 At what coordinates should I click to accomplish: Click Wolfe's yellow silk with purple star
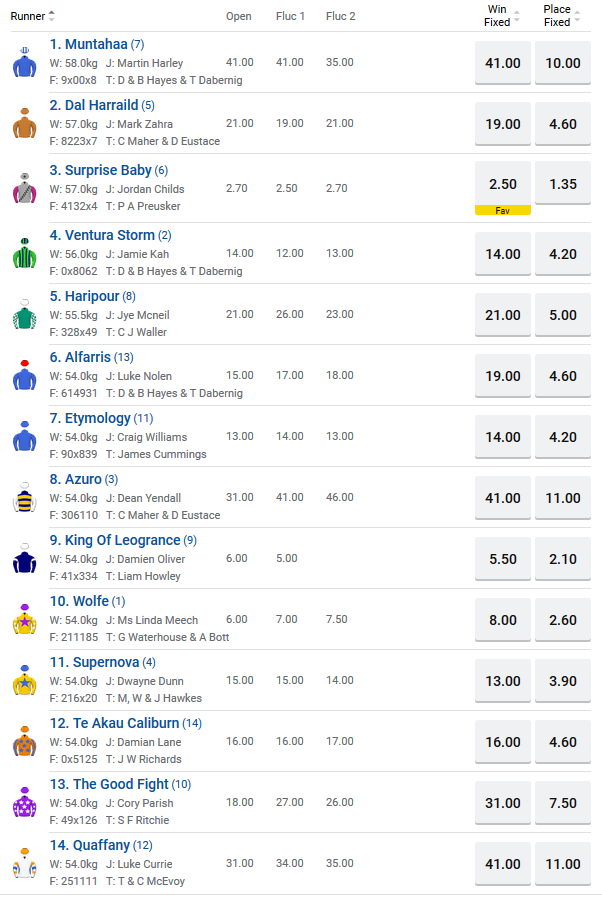[24, 620]
